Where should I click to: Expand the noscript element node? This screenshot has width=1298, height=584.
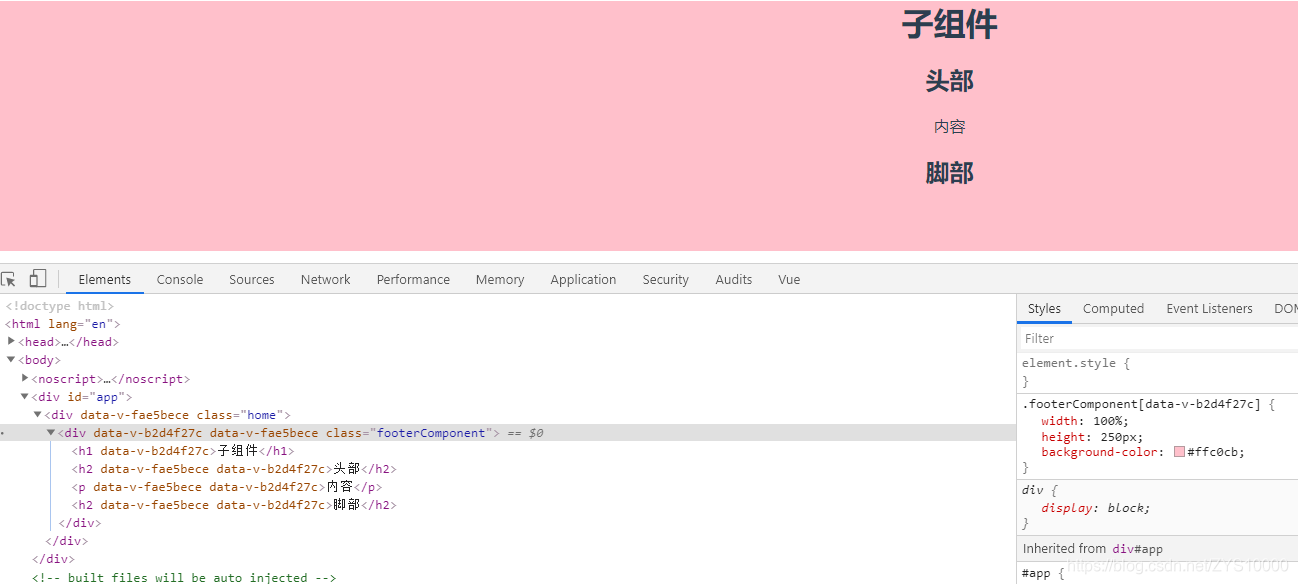pyautogui.click(x=25, y=378)
